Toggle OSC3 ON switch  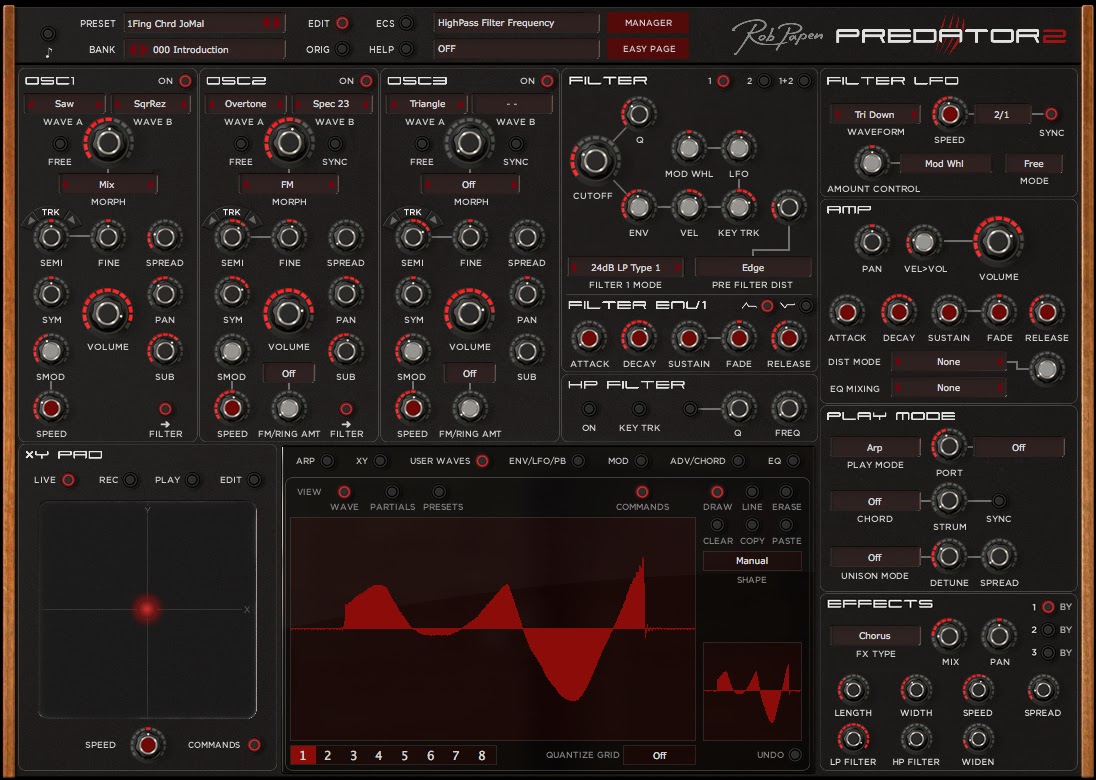(x=547, y=81)
